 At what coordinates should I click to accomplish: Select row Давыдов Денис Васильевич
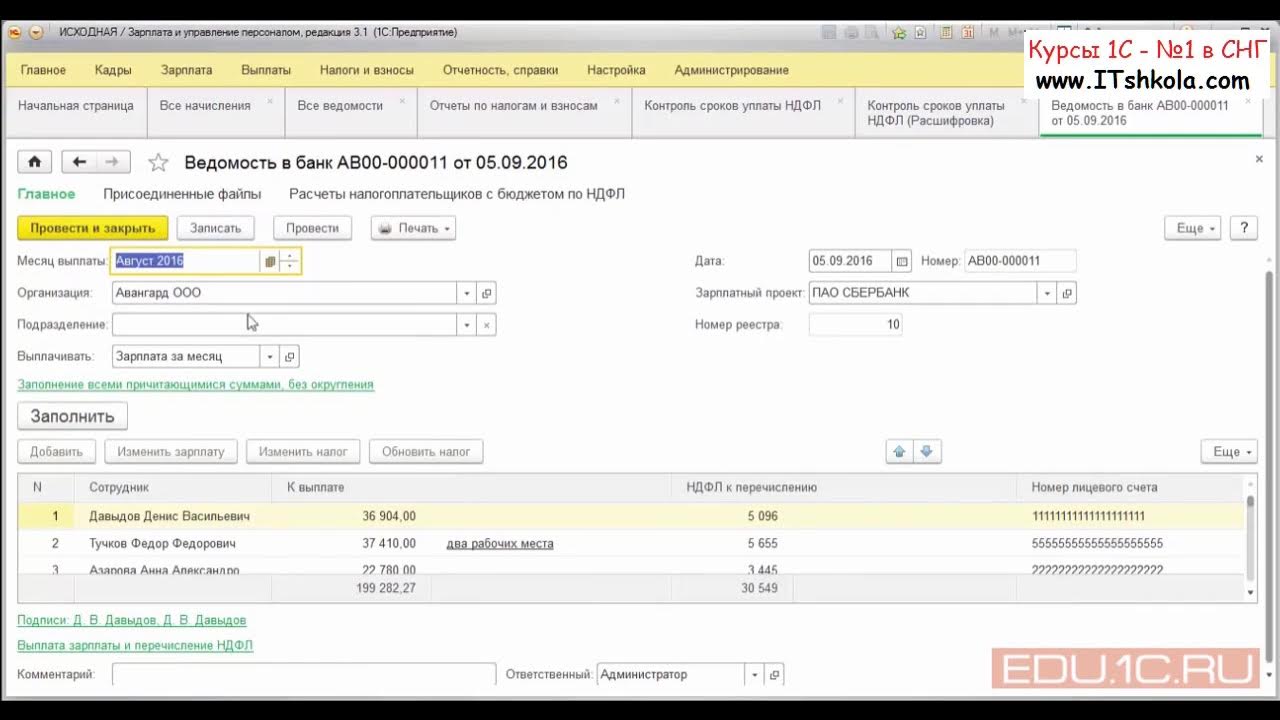632,516
